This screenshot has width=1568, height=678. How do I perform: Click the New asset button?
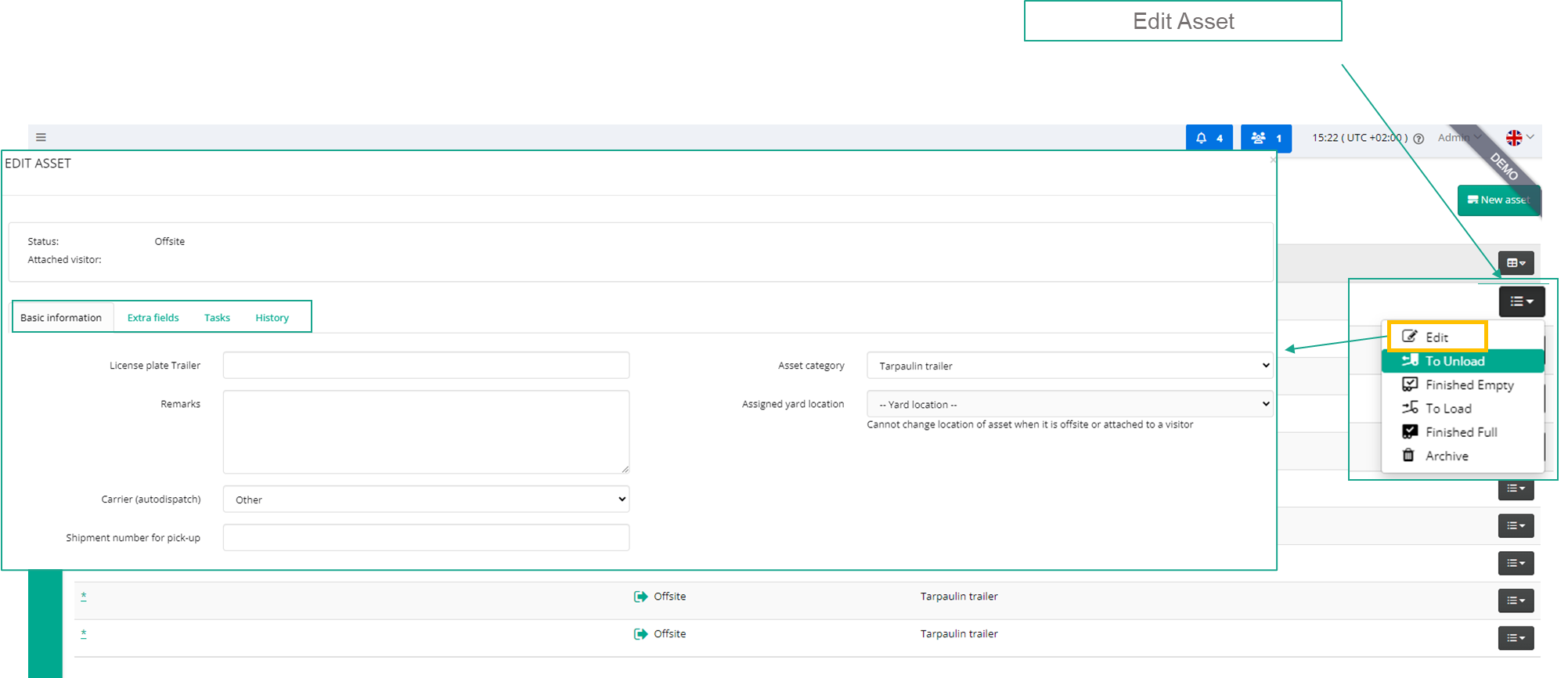pyautogui.click(x=1498, y=200)
